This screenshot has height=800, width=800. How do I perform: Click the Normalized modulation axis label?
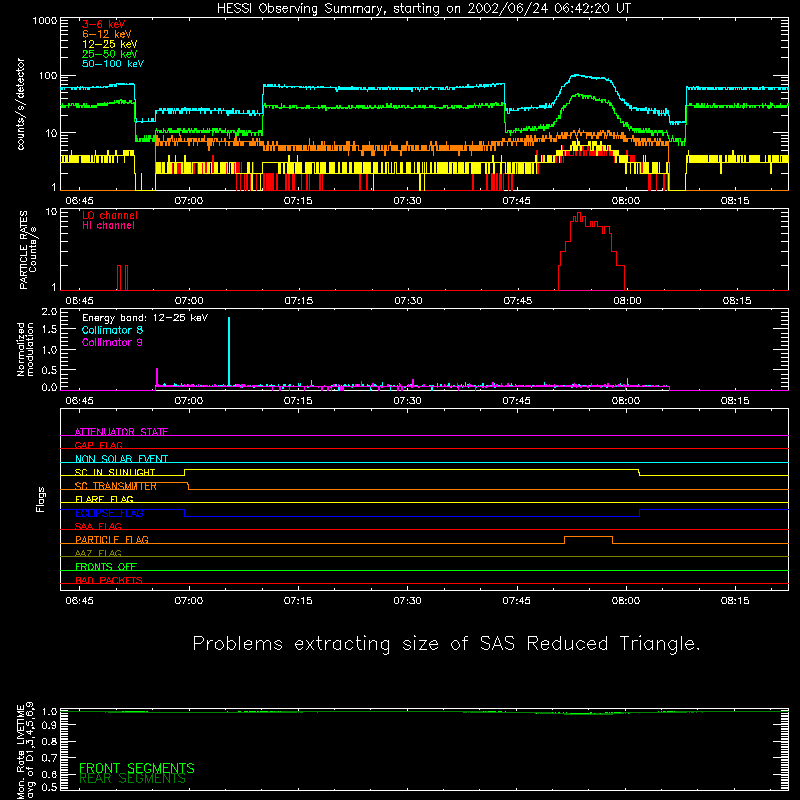click(x=25, y=349)
